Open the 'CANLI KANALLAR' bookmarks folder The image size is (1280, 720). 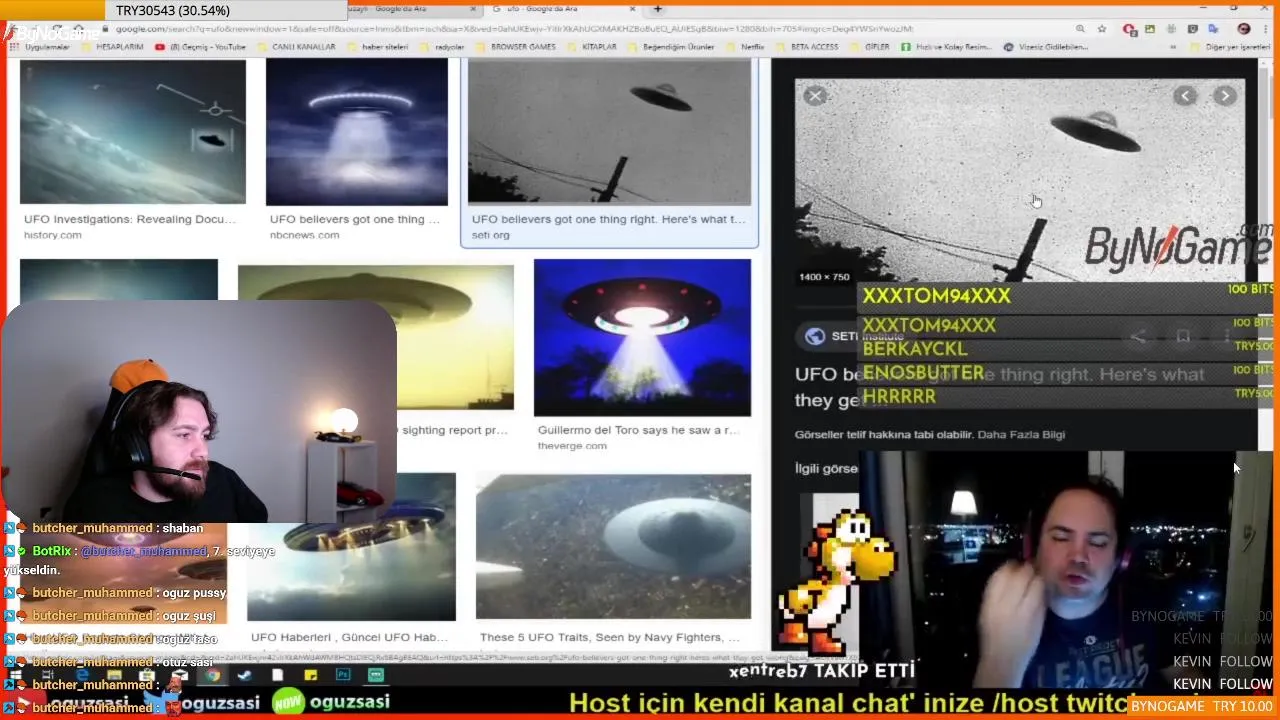click(296, 47)
